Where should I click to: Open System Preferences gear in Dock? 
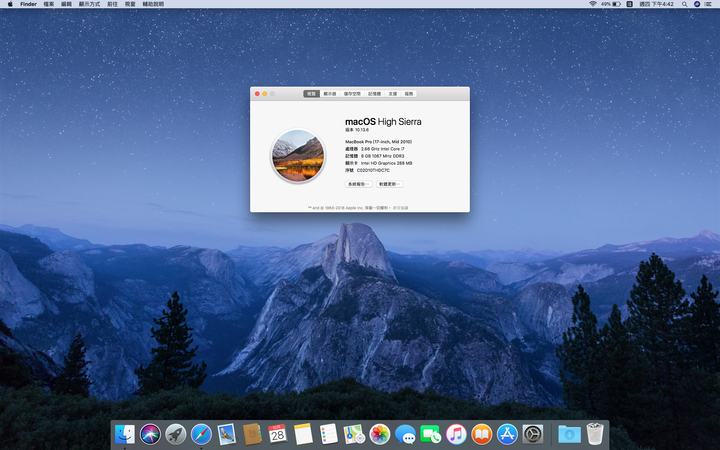coord(533,434)
